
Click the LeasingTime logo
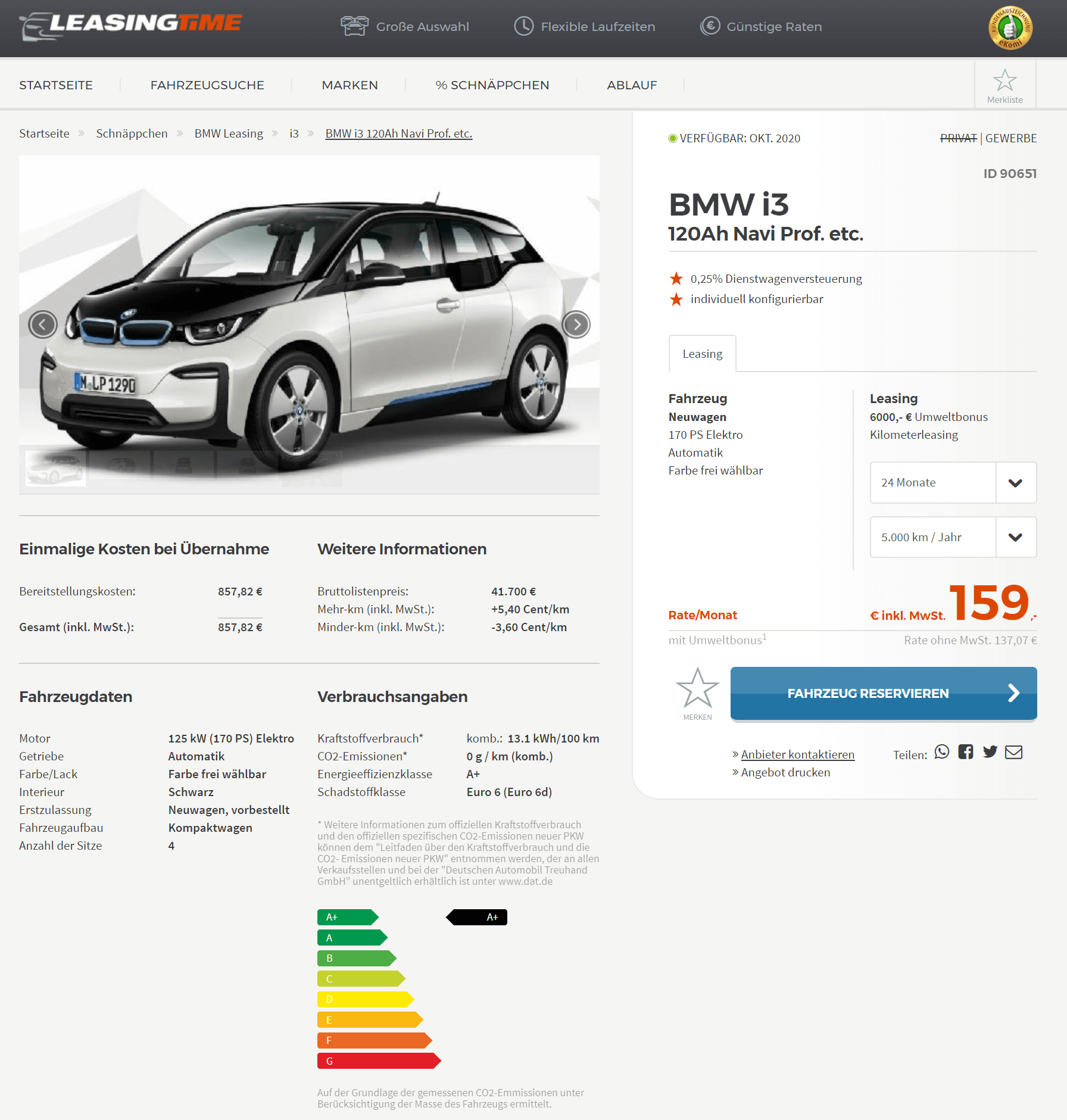coord(131,26)
